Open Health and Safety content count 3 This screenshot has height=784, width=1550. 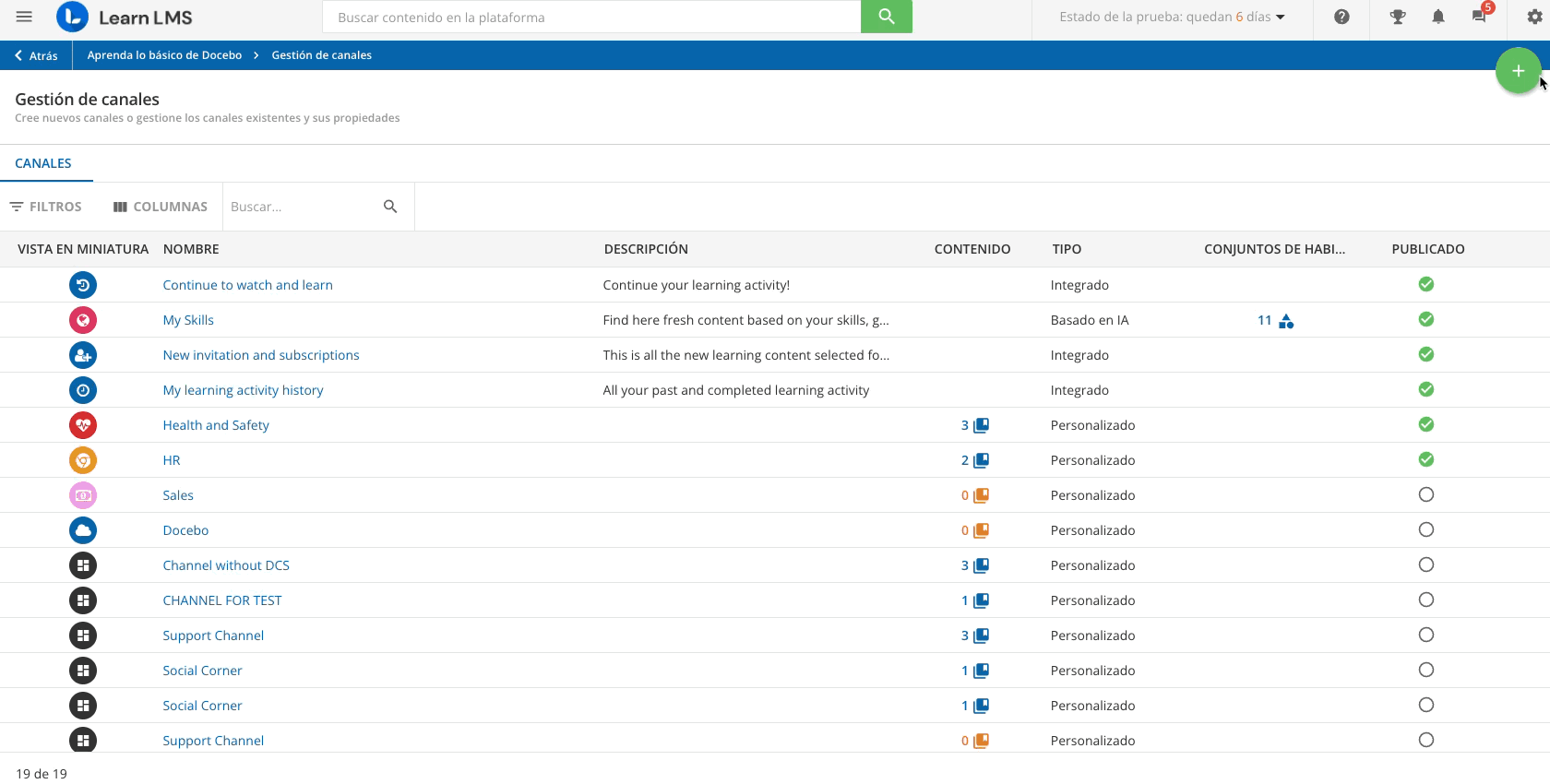974,425
